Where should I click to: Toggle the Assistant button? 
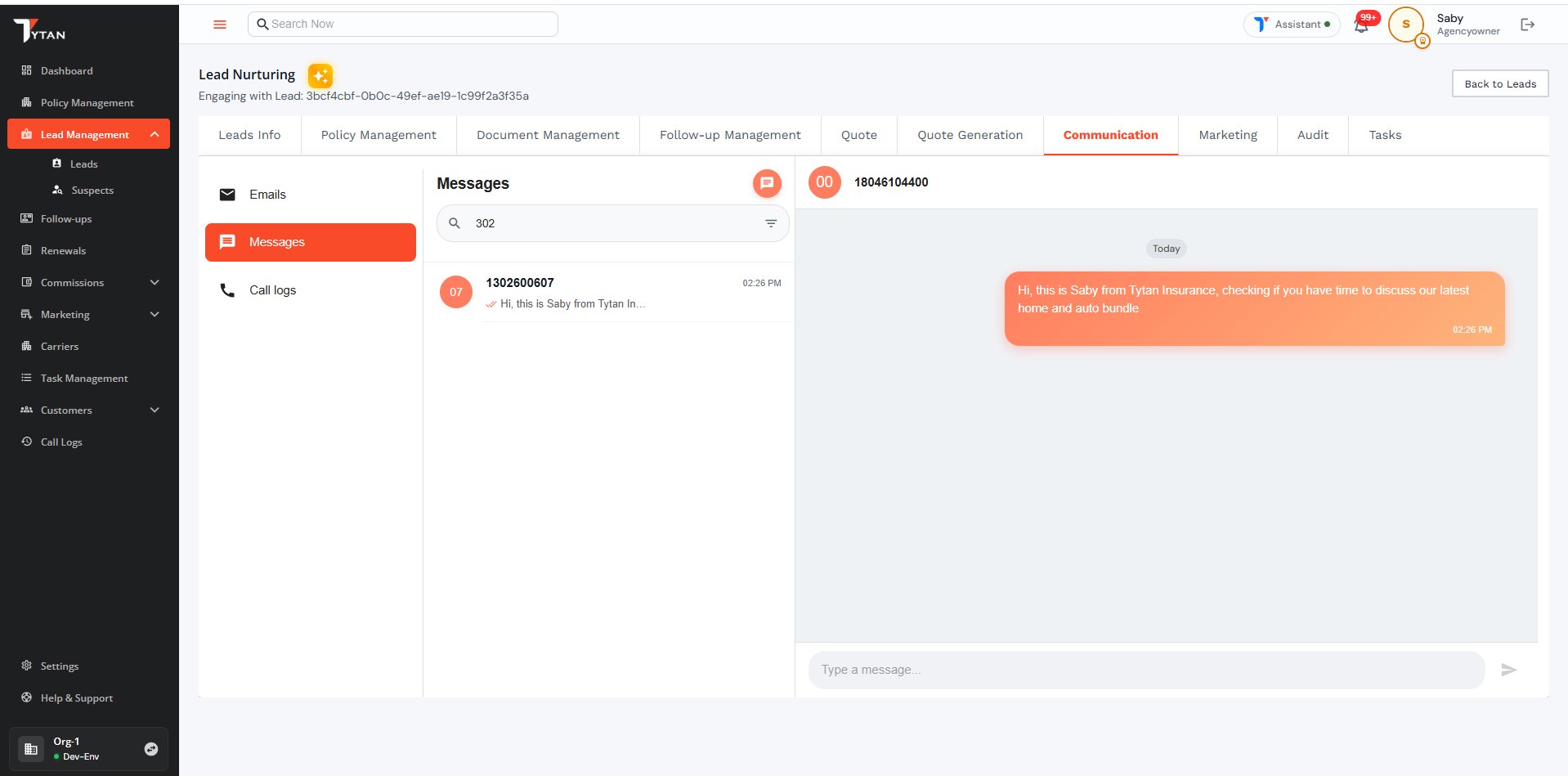(x=1291, y=25)
